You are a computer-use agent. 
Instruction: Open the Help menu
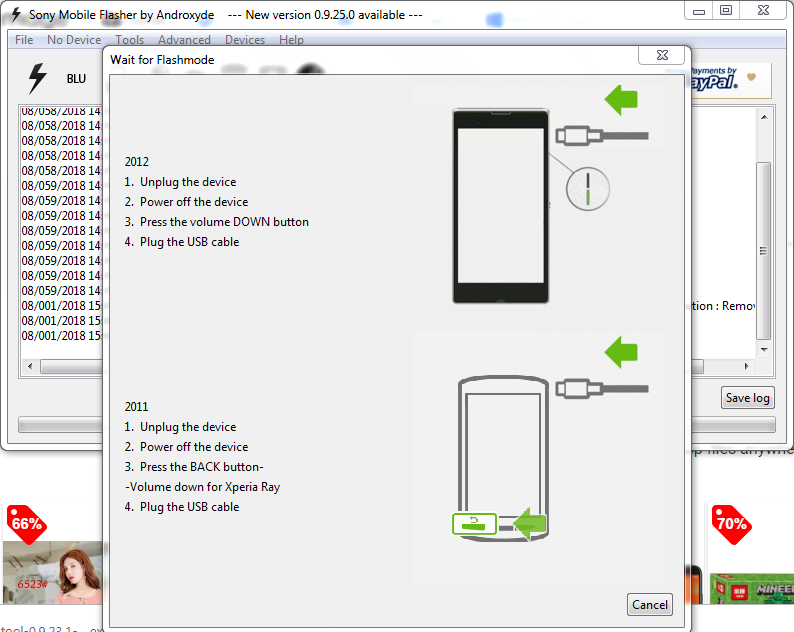[x=291, y=40]
